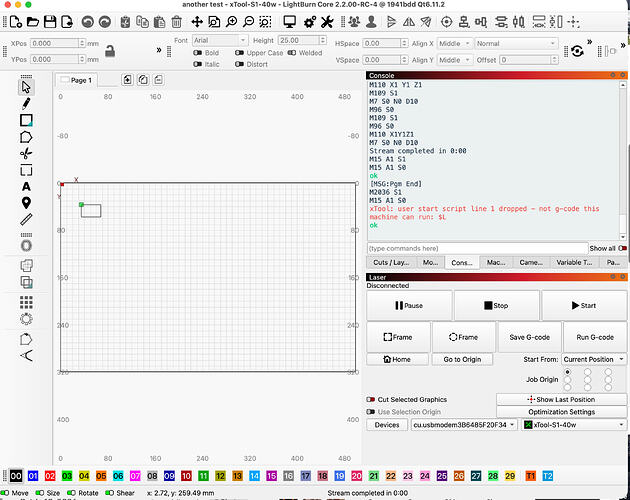Open Preview monitor icon
The height and width of the screenshot is (500, 630).
pyautogui.click(x=289, y=21)
